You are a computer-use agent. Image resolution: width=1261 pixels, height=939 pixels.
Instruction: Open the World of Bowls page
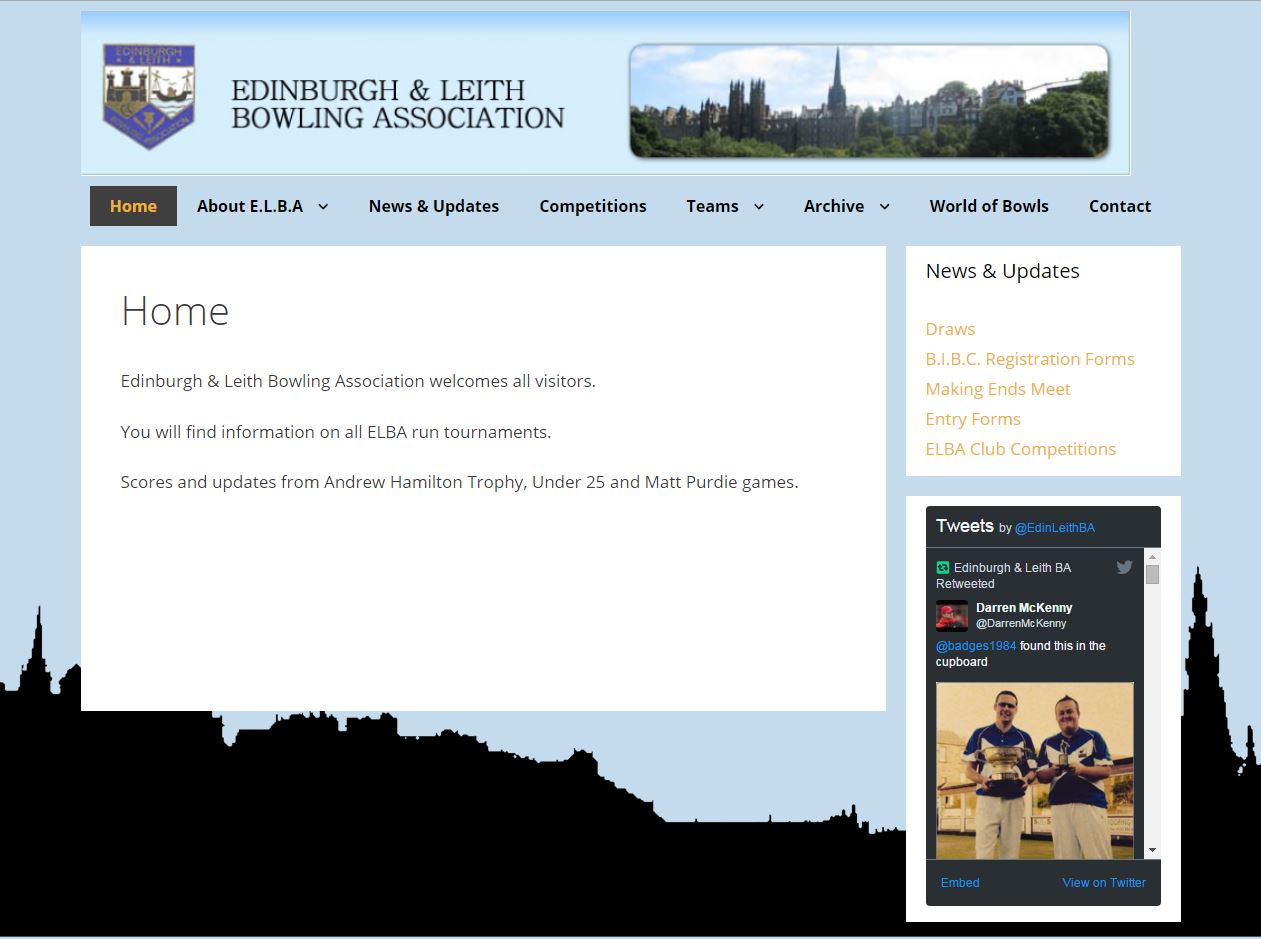point(989,206)
